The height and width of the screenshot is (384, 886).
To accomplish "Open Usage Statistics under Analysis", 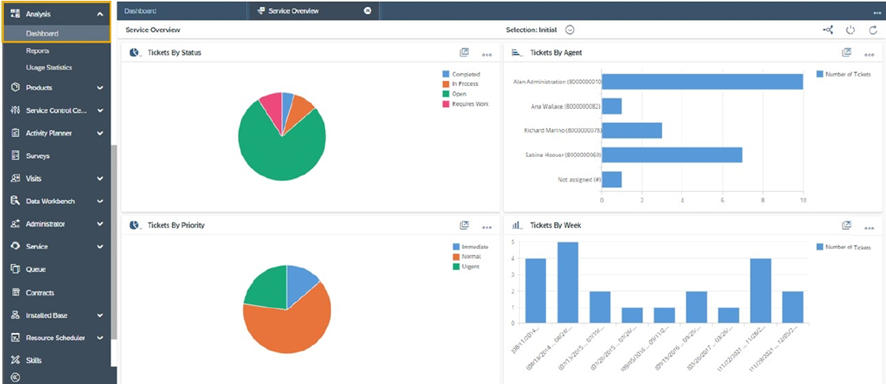I will click(x=49, y=67).
